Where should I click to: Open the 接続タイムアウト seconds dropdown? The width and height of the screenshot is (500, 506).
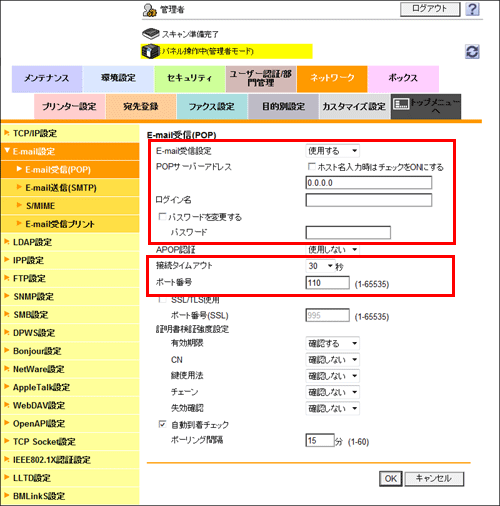pyautogui.click(x=320, y=266)
